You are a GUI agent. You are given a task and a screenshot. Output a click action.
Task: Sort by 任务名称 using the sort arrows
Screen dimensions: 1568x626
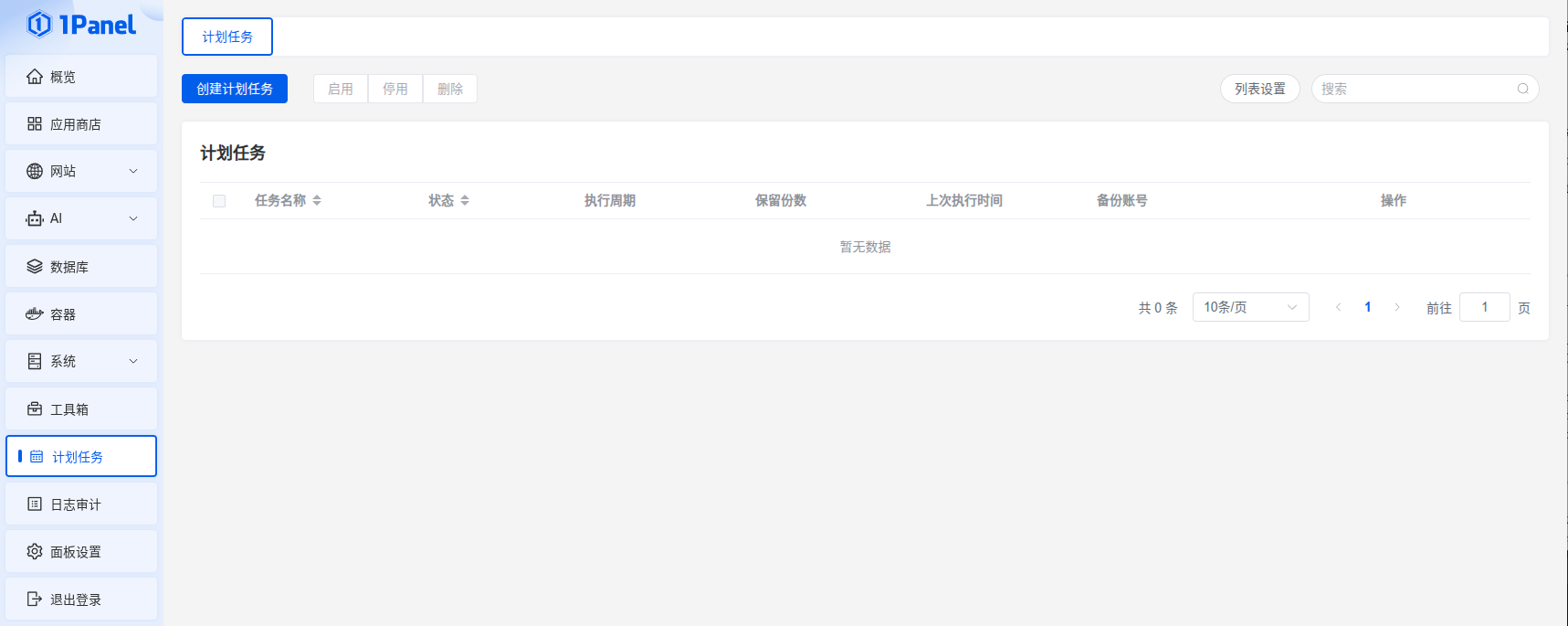click(317, 200)
